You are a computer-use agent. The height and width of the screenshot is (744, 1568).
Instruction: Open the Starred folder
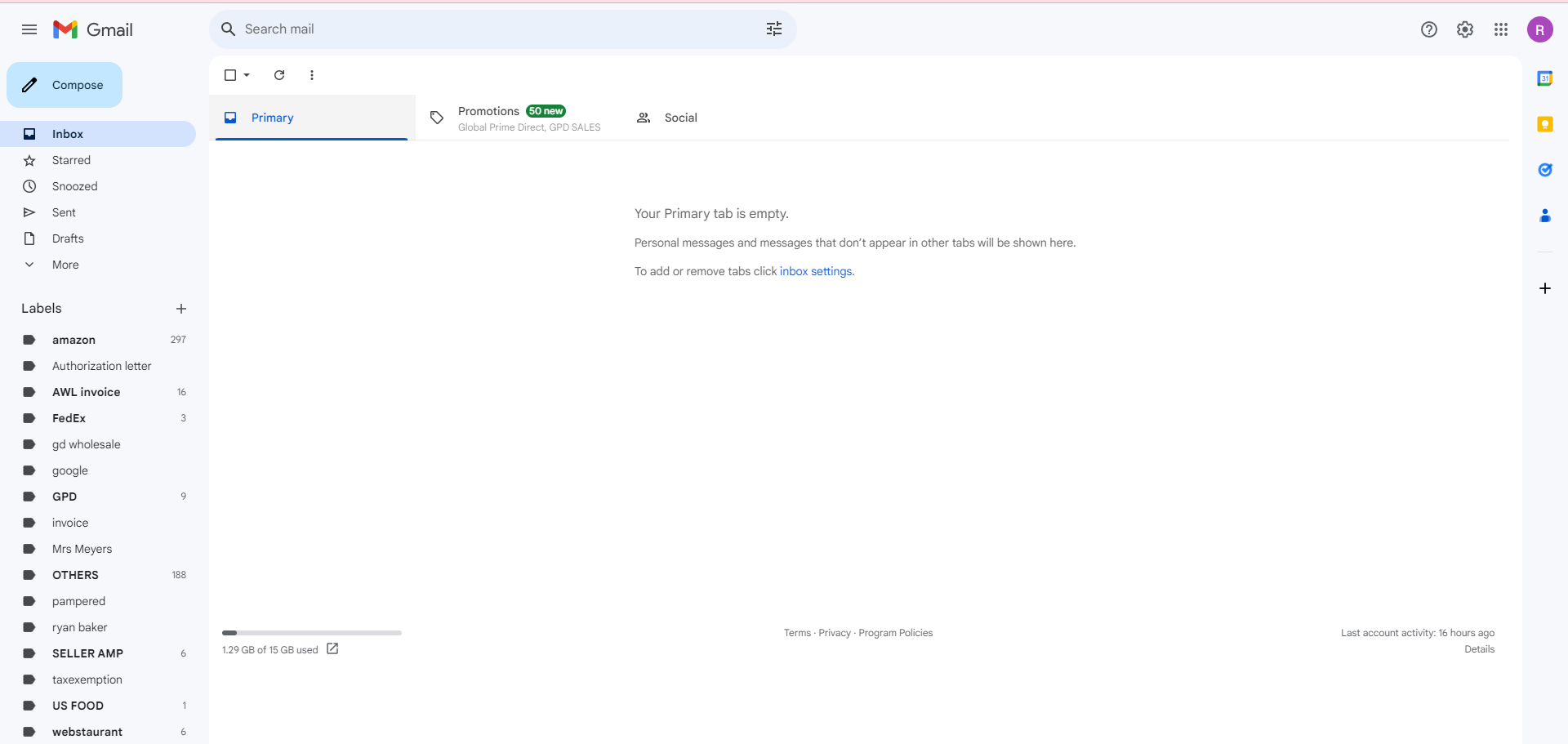click(98, 160)
